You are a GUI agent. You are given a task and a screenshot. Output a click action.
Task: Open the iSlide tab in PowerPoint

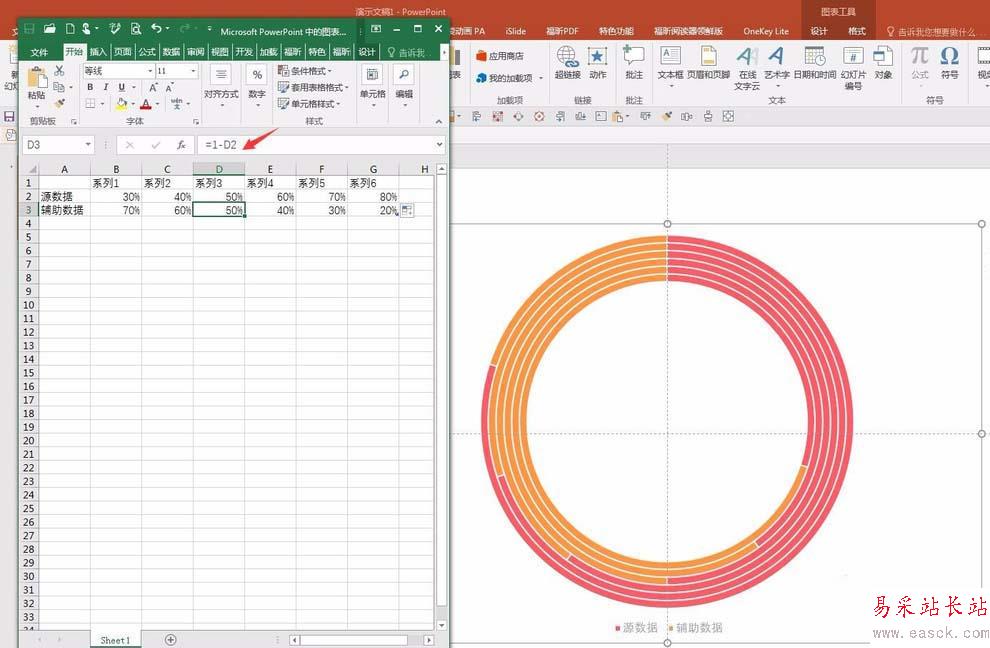click(515, 31)
